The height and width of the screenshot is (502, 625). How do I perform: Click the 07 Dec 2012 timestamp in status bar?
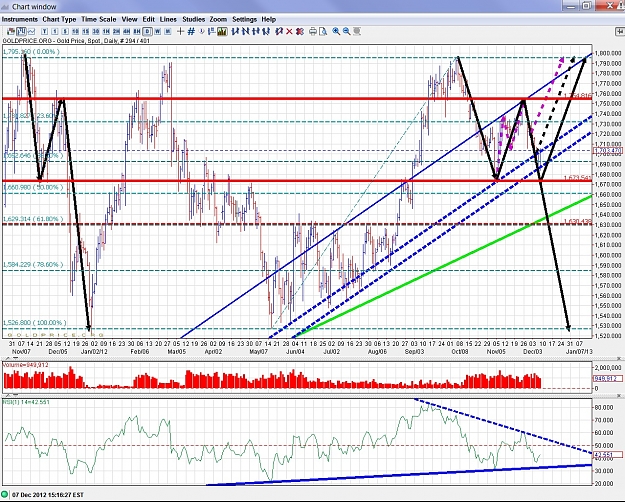coord(48,495)
